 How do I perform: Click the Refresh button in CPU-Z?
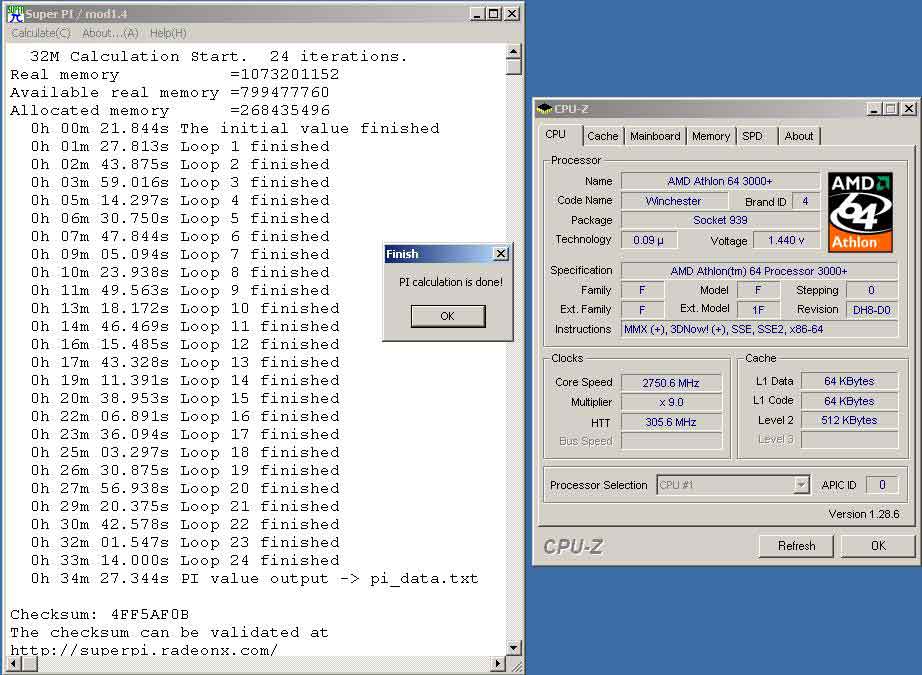click(796, 546)
